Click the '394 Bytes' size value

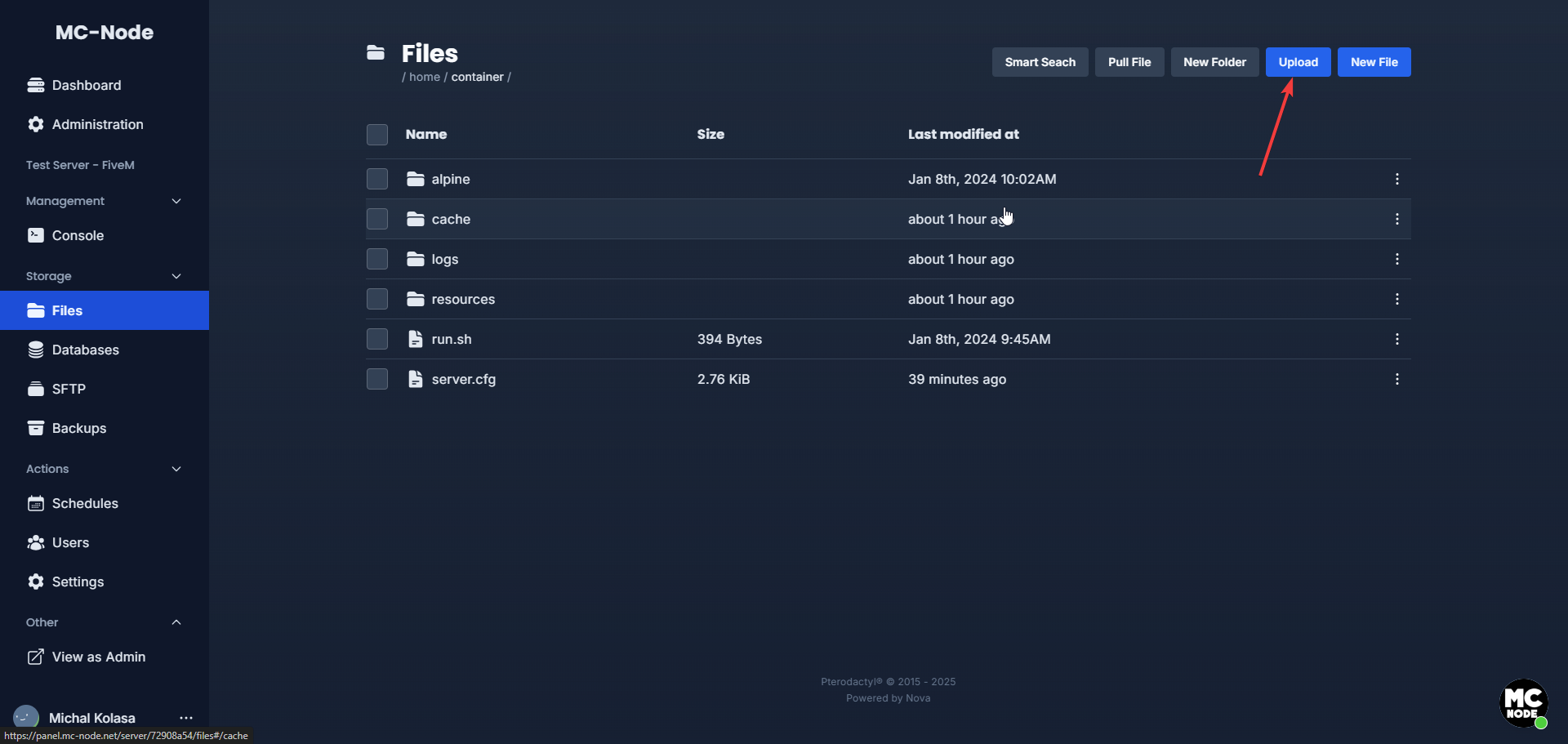(730, 339)
